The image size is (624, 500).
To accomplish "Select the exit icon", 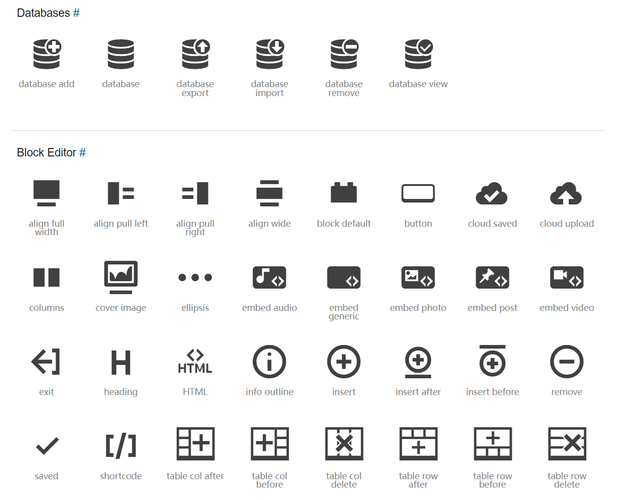I will tap(47, 361).
